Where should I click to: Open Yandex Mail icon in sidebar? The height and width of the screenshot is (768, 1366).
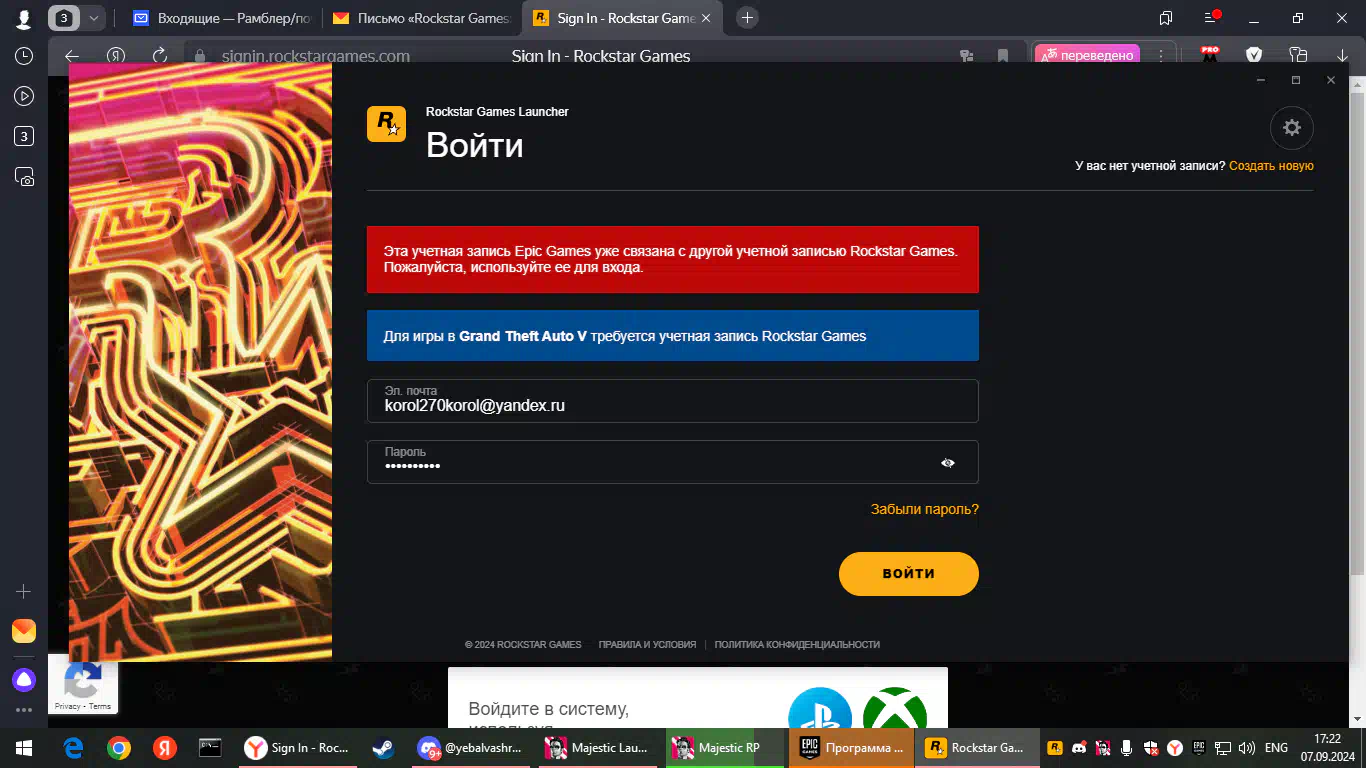click(24, 631)
